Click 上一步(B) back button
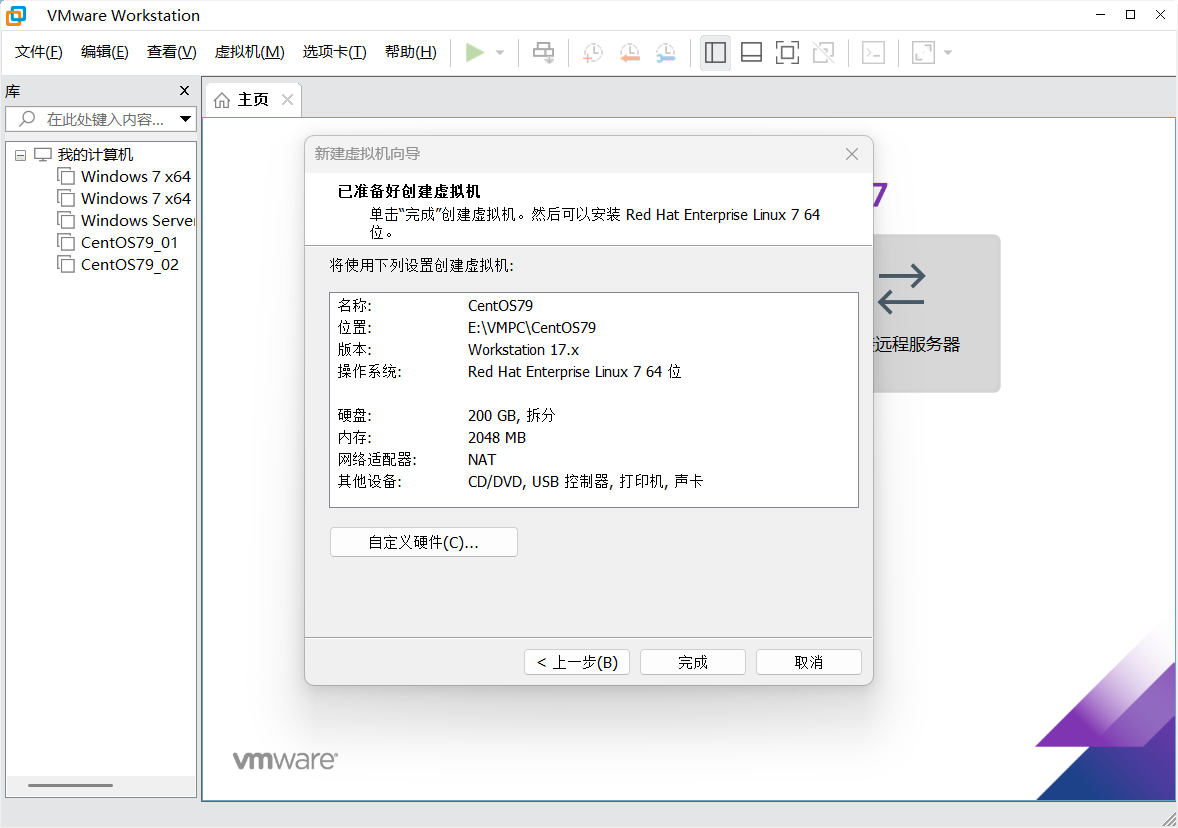1178x828 pixels. click(577, 663)
